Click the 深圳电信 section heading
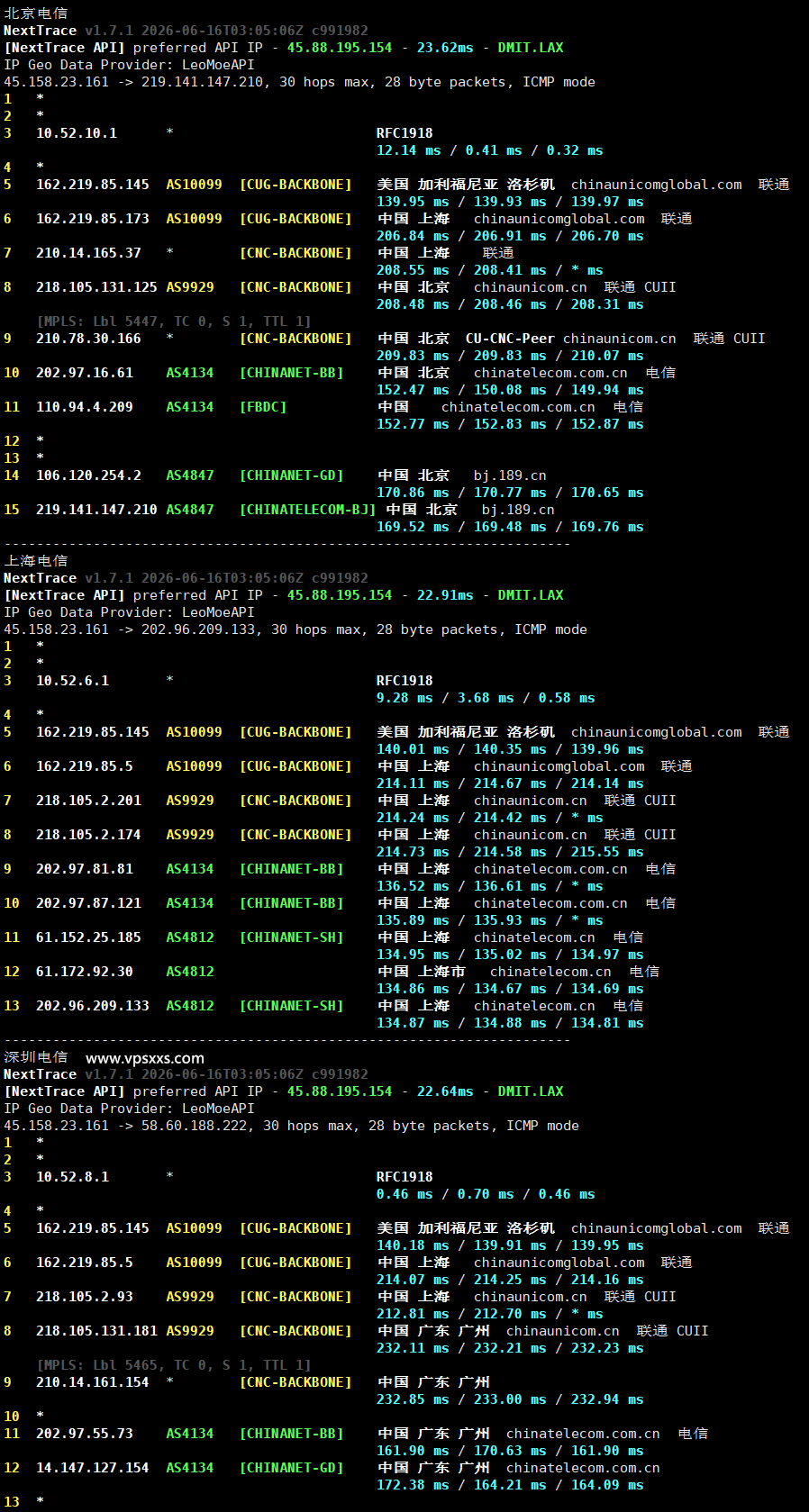The height and width of the screenshot is (1512, 809). 36,1057
